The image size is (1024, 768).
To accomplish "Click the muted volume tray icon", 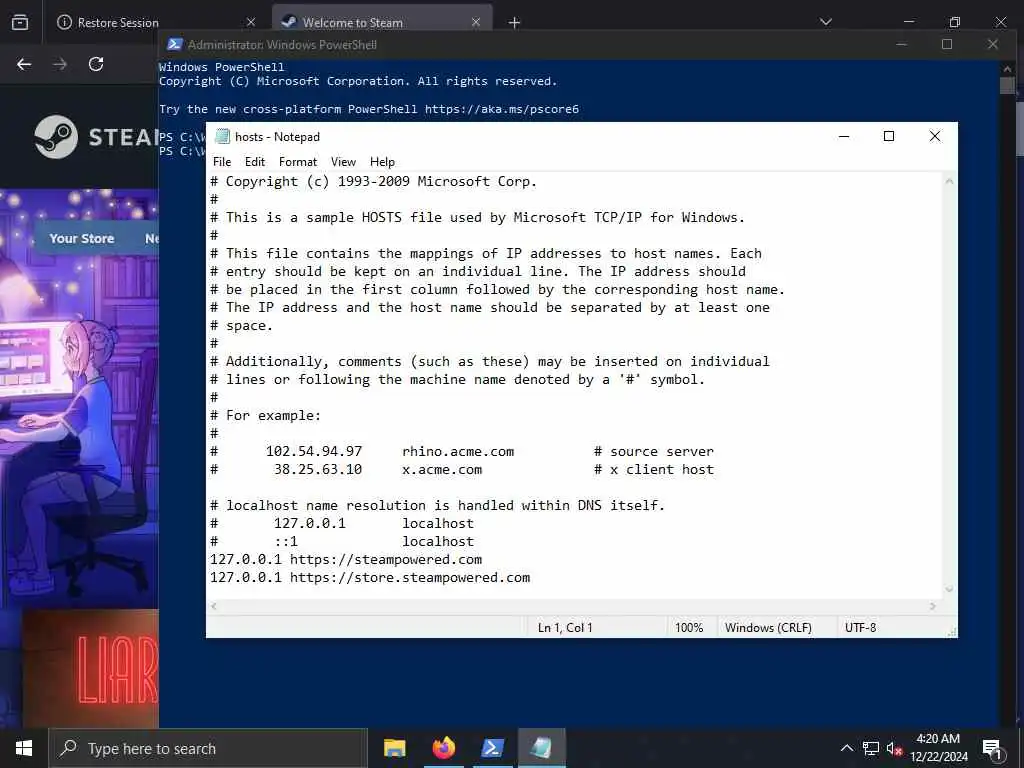I will coord(894,748).
